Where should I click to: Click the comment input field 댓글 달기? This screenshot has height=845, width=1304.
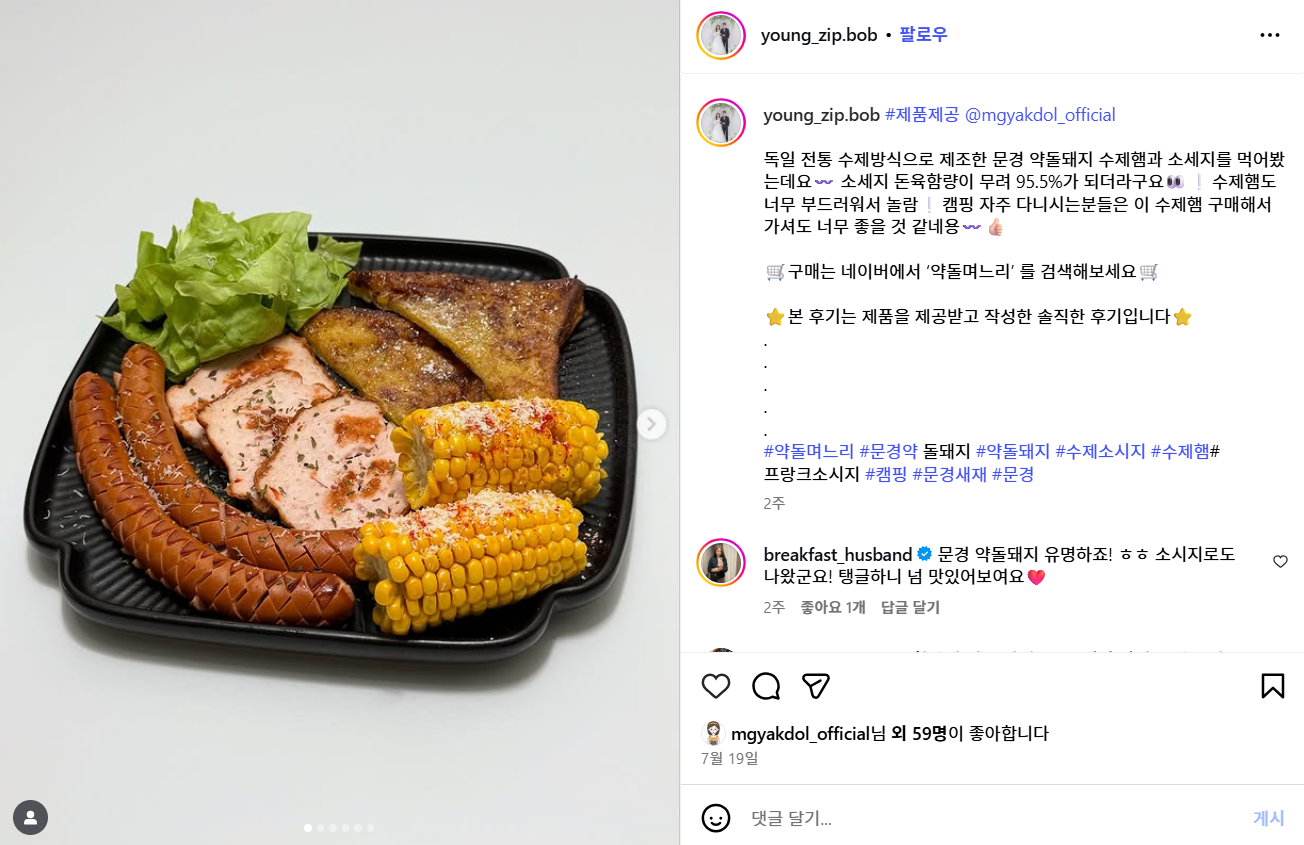click(x=990, y=818)
